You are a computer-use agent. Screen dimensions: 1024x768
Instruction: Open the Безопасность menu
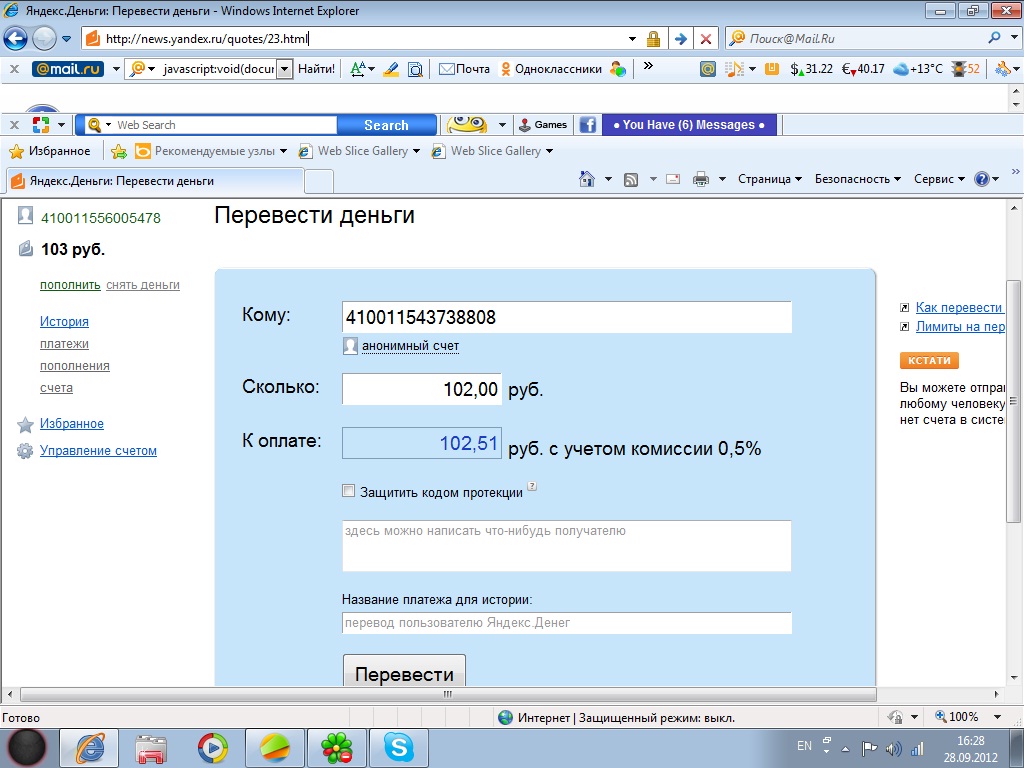coord(857,179)
